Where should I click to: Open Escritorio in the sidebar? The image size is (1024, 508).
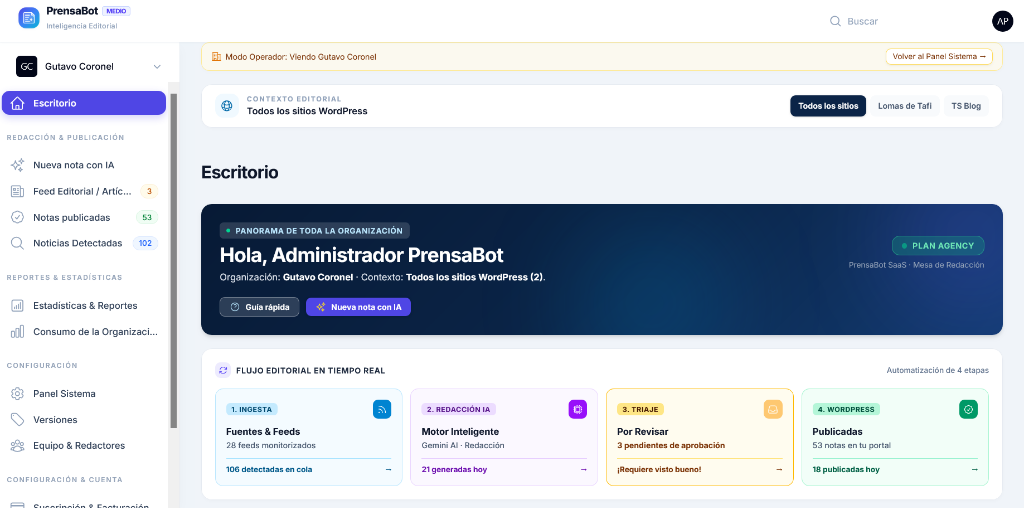pos(84,103)
